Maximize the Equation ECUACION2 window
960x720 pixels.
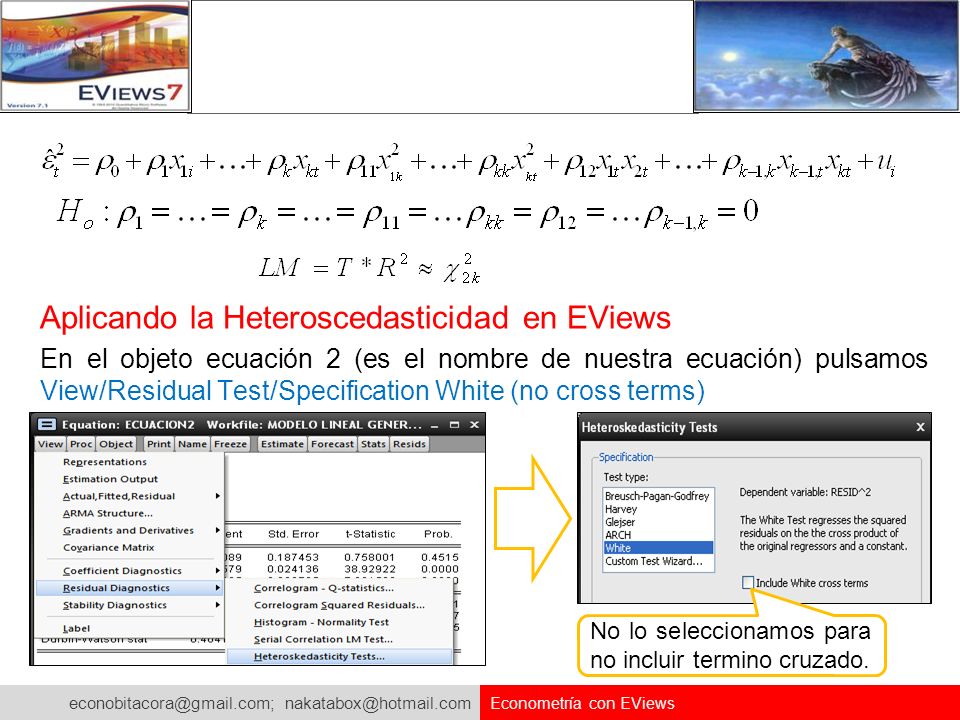(454, 425)
